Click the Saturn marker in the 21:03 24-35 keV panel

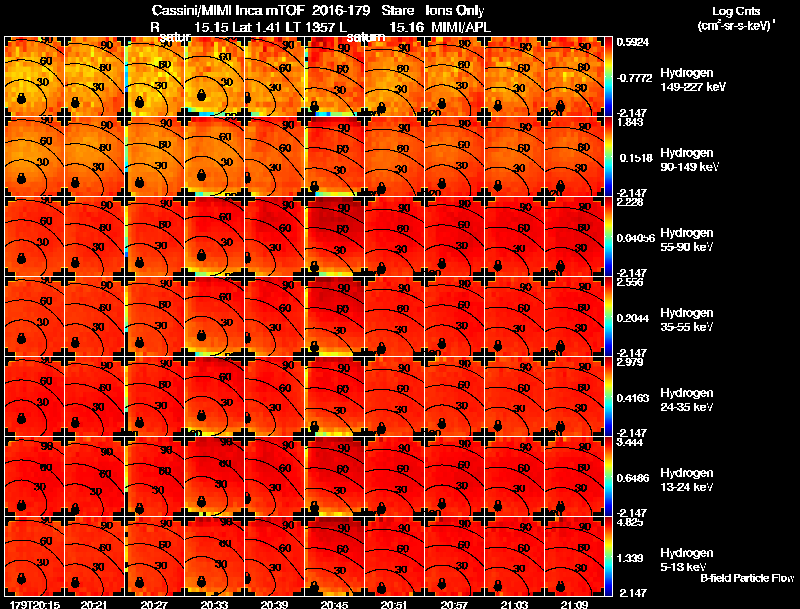coord(498,427)
